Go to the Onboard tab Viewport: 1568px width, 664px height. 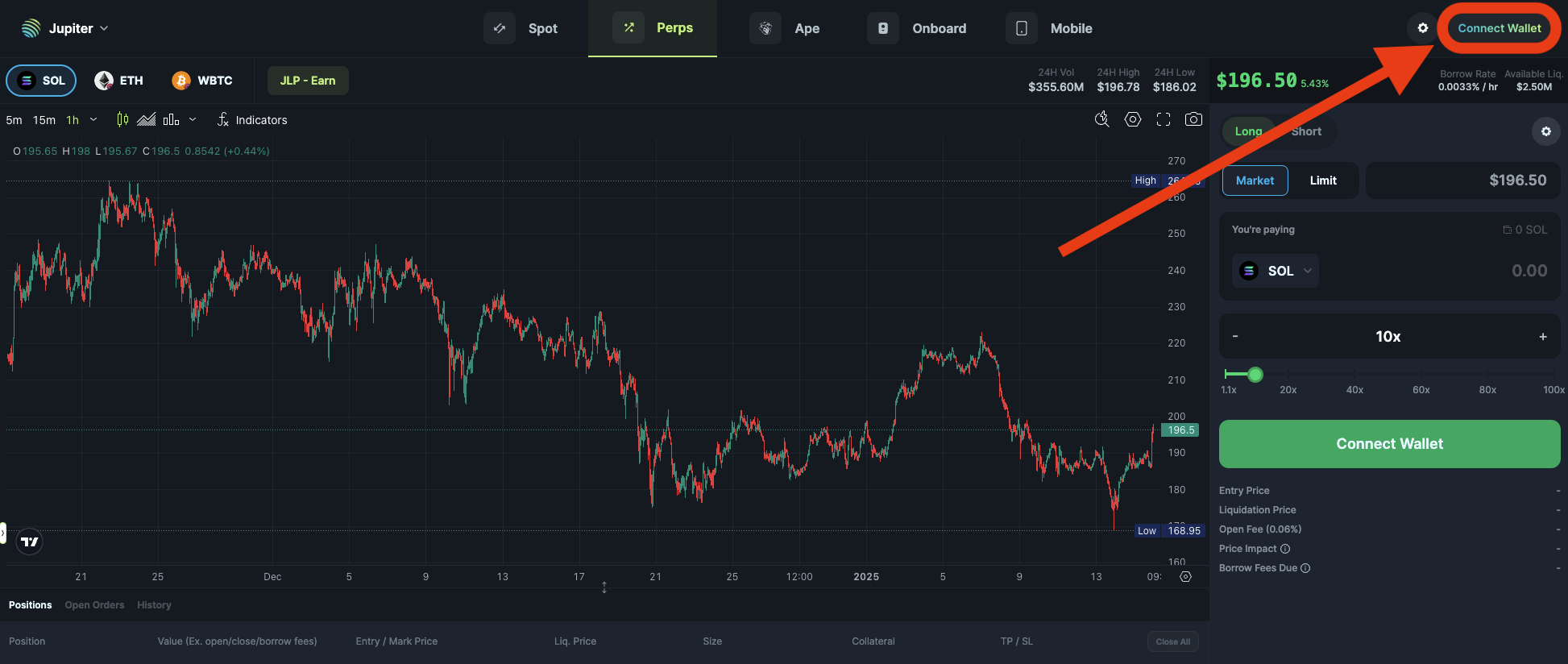tap(917, 28)
